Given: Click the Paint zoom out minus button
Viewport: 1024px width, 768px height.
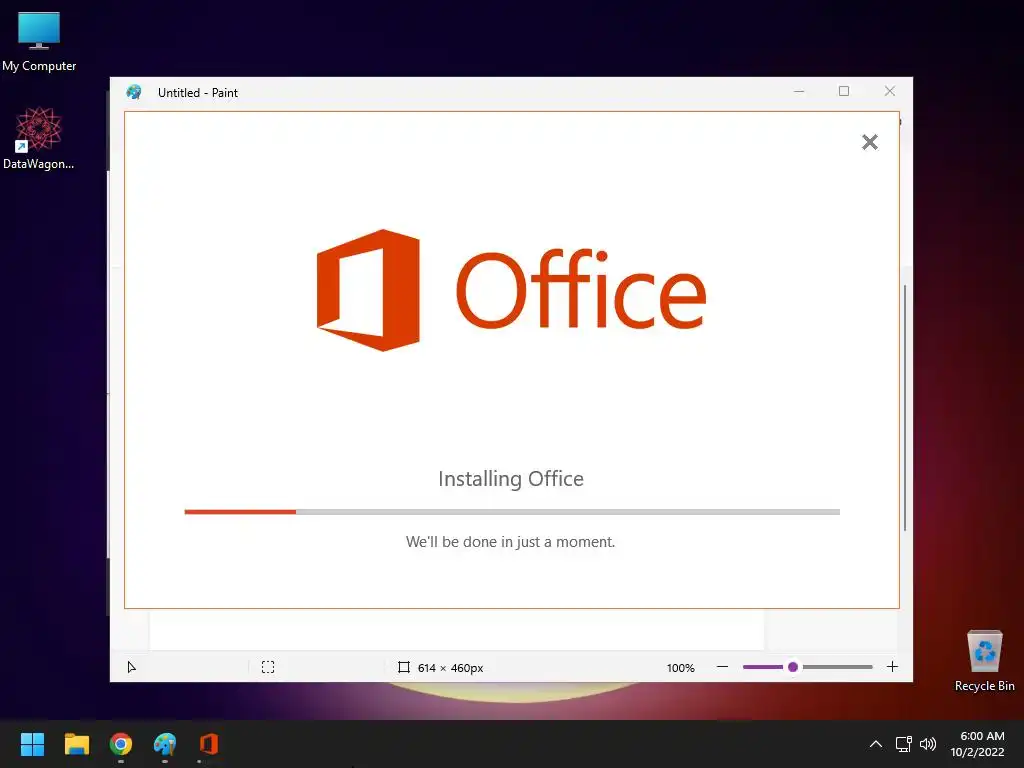Looking at the screenshot, I should (722, 667).
